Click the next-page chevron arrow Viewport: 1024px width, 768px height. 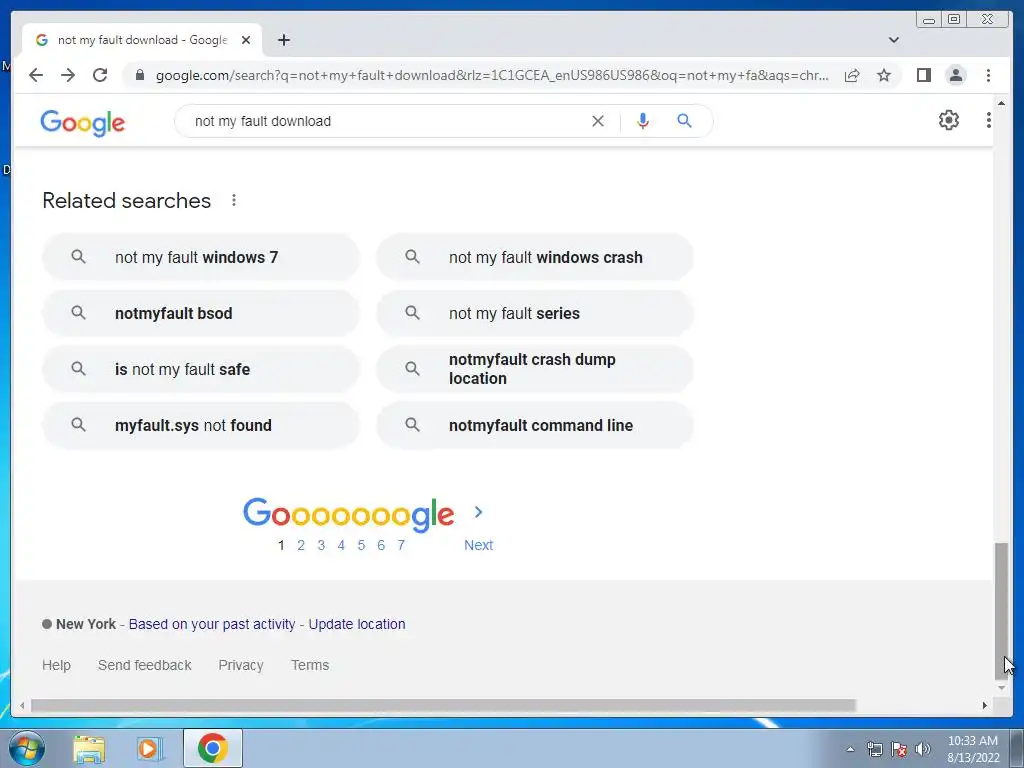click(x=479, y=513)
